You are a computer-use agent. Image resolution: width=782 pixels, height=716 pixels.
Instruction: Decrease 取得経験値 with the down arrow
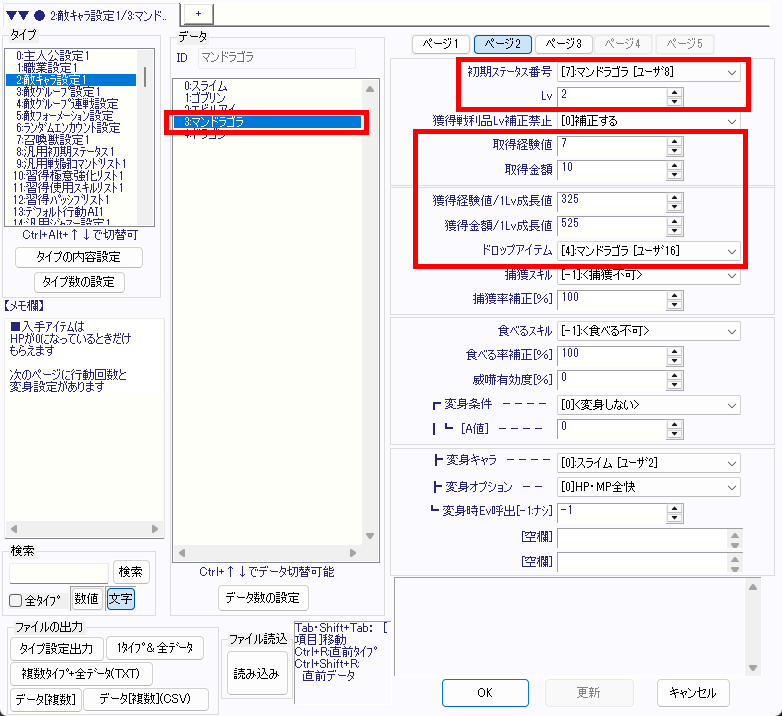[674, 150]
